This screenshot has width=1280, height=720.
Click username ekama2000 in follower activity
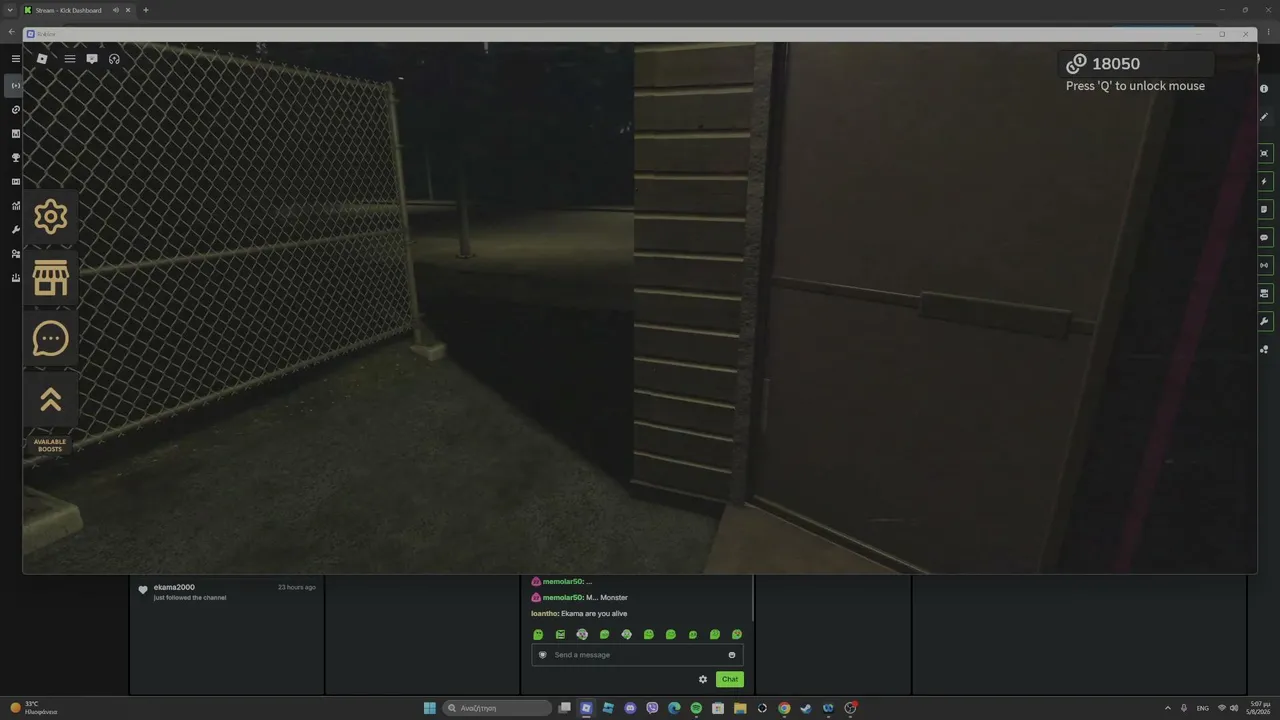[x=174, y=587]
